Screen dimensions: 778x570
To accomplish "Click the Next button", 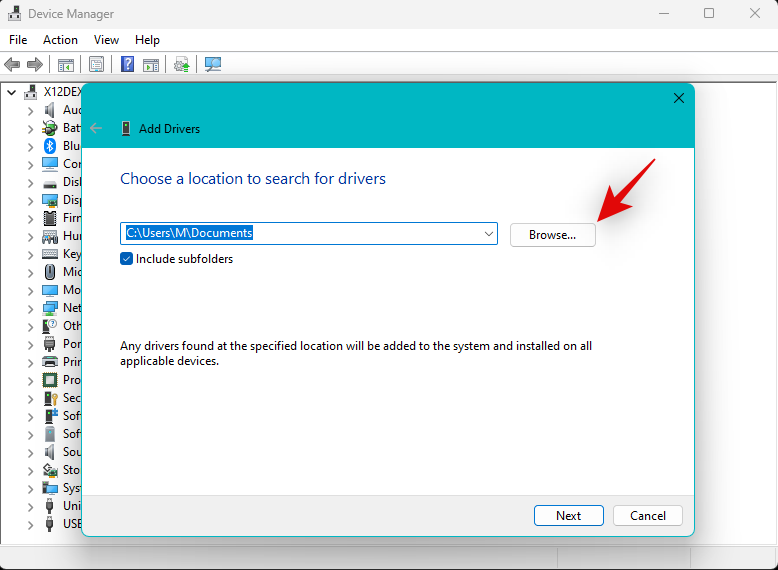I will click(569, 515).
